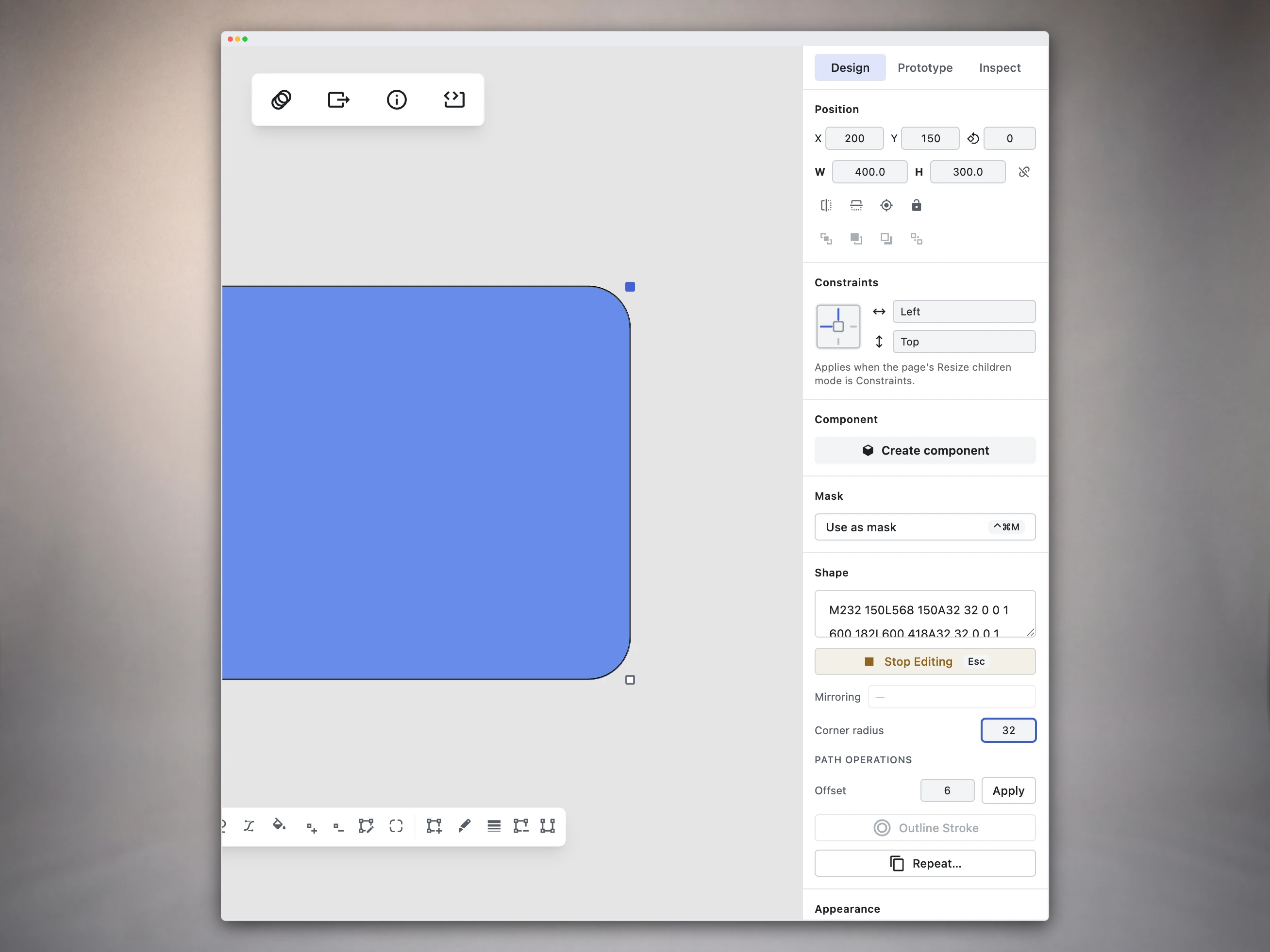Click the add path nodes icon
The width and height of the screenshot is (1270, 952).
[434, 826]
